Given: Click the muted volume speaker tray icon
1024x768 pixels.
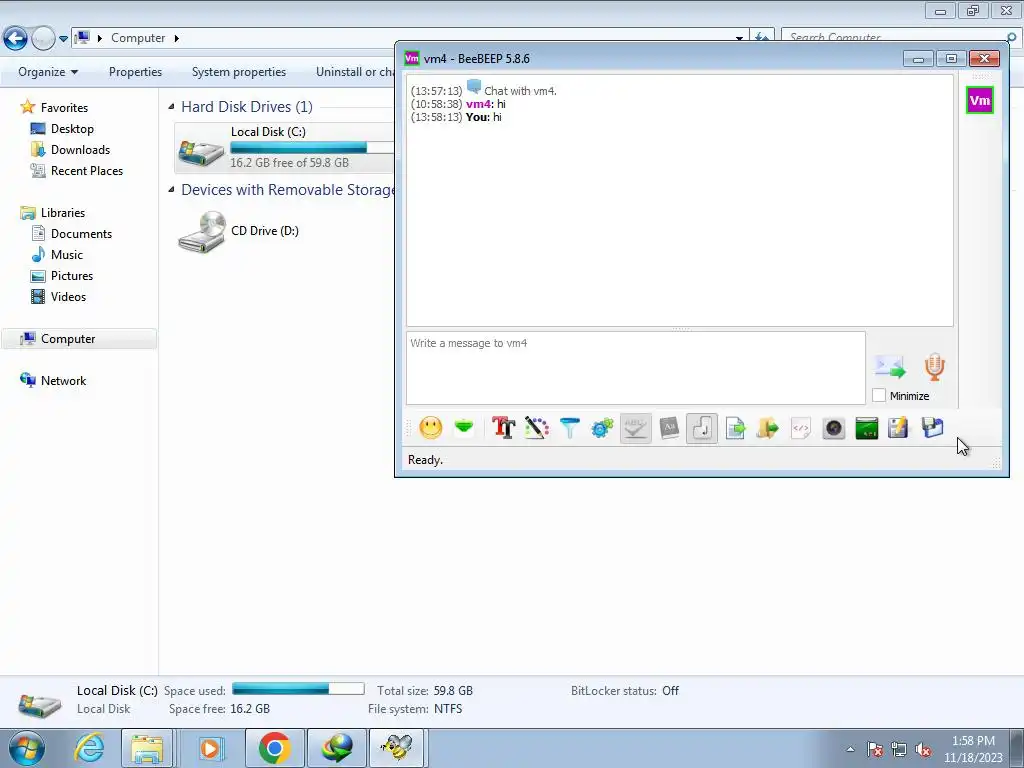Looking at the screenshot, I should coord(923,750).
